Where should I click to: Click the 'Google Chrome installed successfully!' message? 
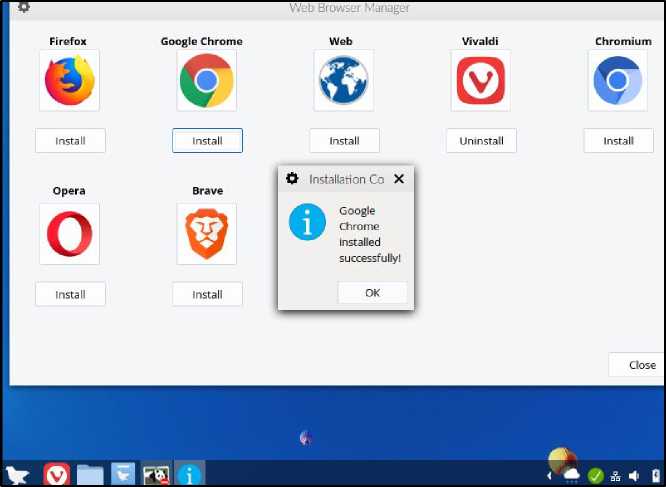[370, 234]
